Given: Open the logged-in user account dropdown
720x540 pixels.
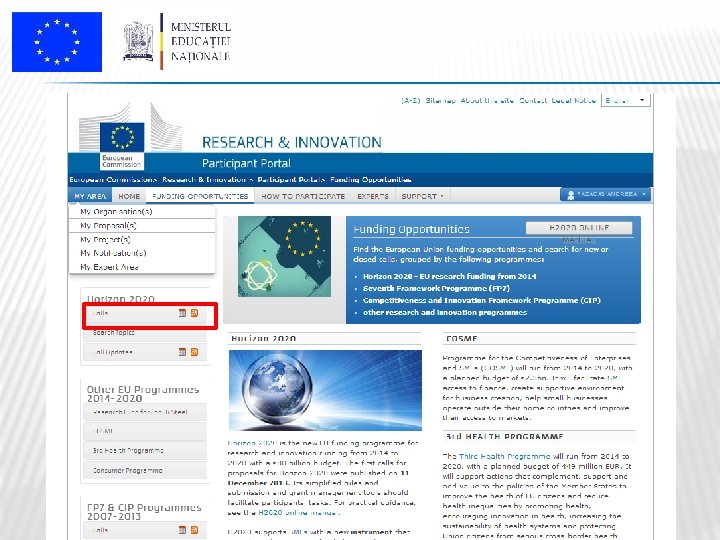Looking at the screenshot, I should [605, 195].
